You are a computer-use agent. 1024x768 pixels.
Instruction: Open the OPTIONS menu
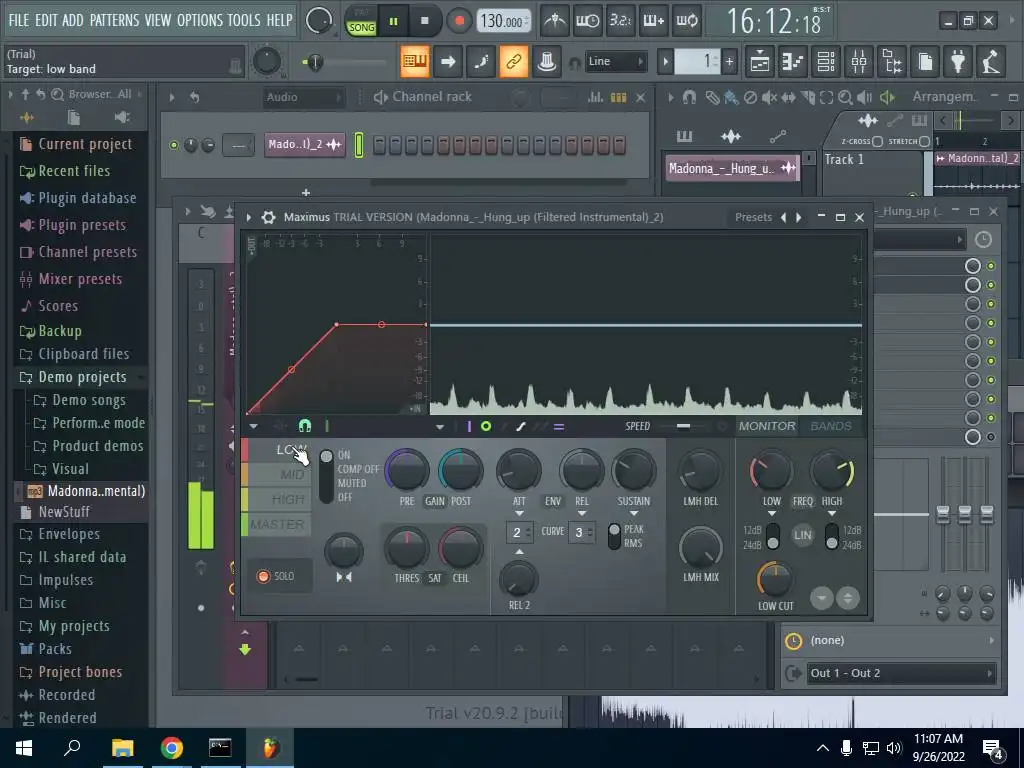tap(201, 20)
